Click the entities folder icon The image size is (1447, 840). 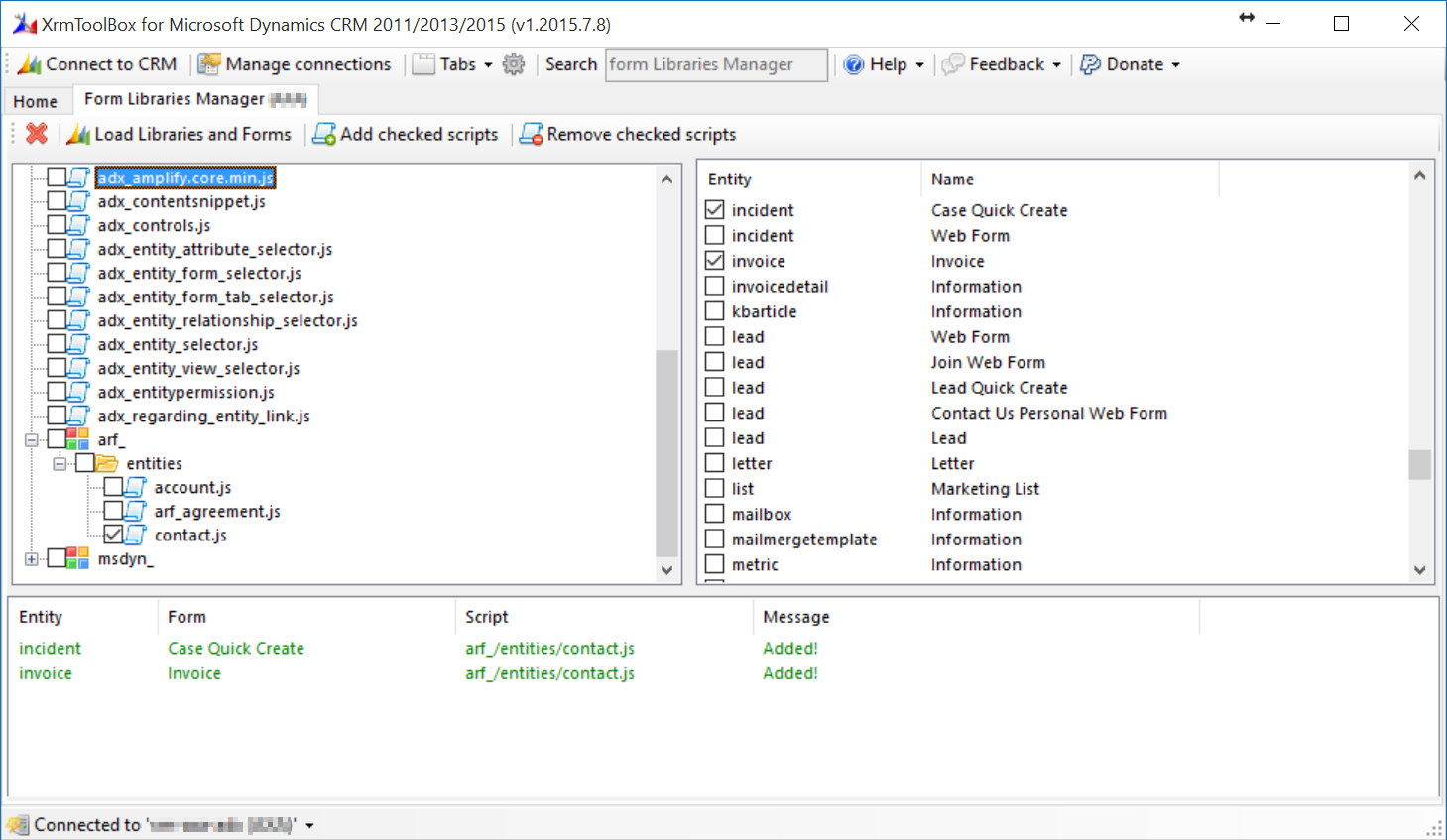coord(107,463)
